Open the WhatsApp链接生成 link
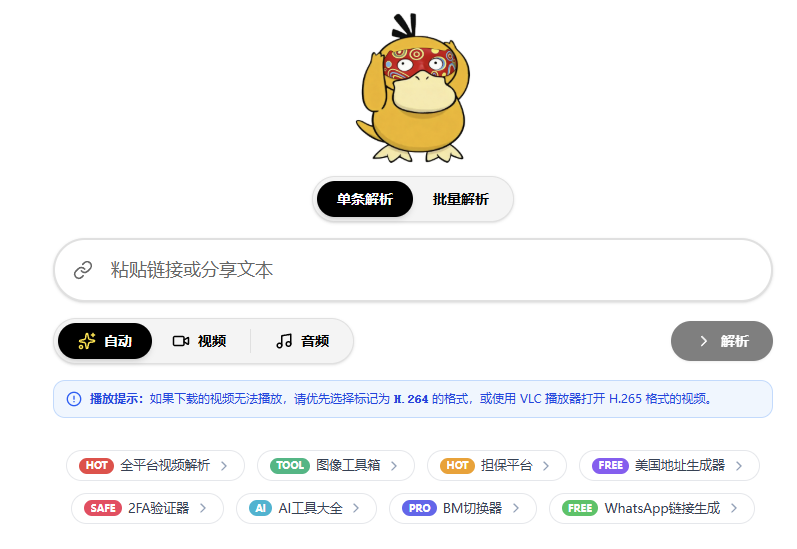This screenshot has height=549, width=797. click(x=652, y=508)
